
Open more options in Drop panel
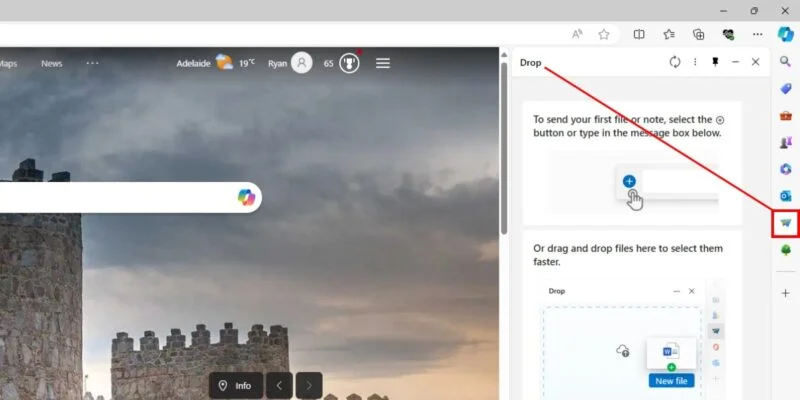point(695,62)
